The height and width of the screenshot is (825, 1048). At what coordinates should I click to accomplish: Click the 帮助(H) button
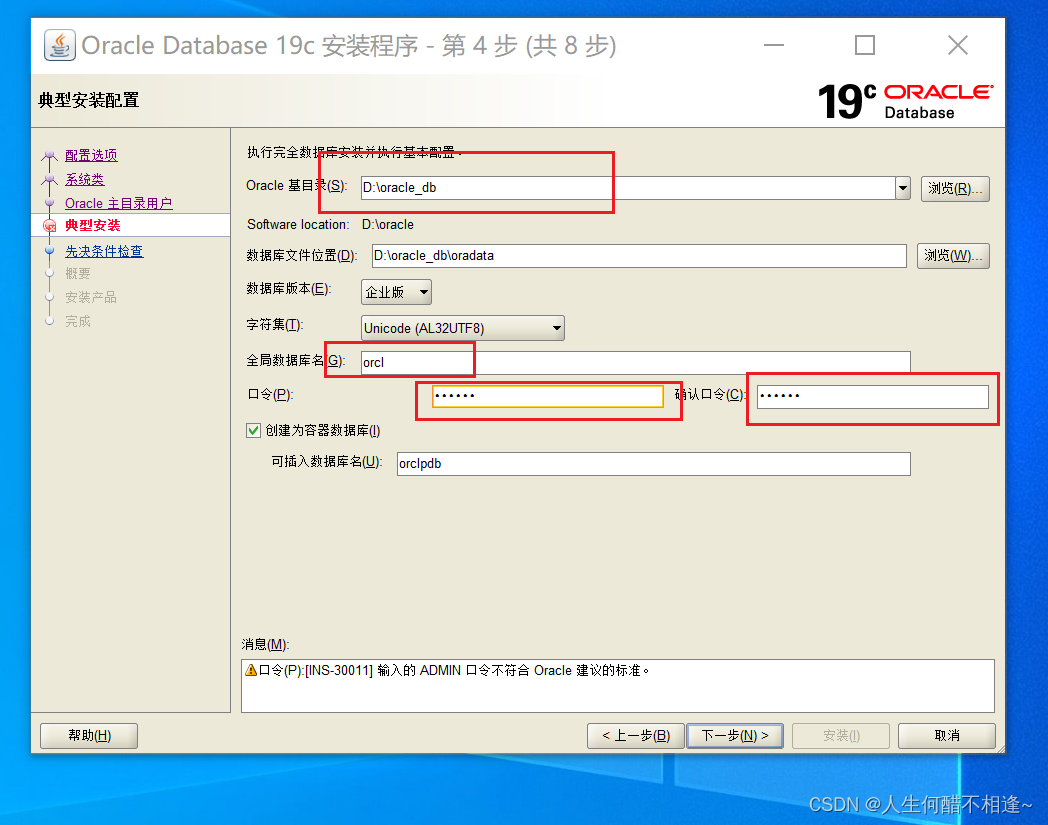89,735
